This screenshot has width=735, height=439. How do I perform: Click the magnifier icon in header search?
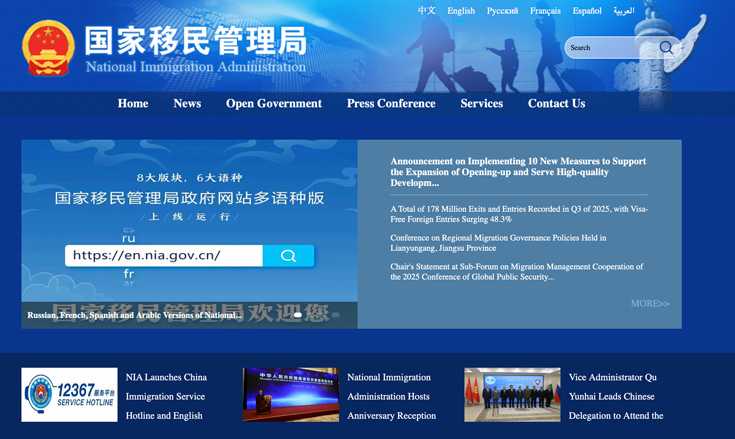click(666, 47)
